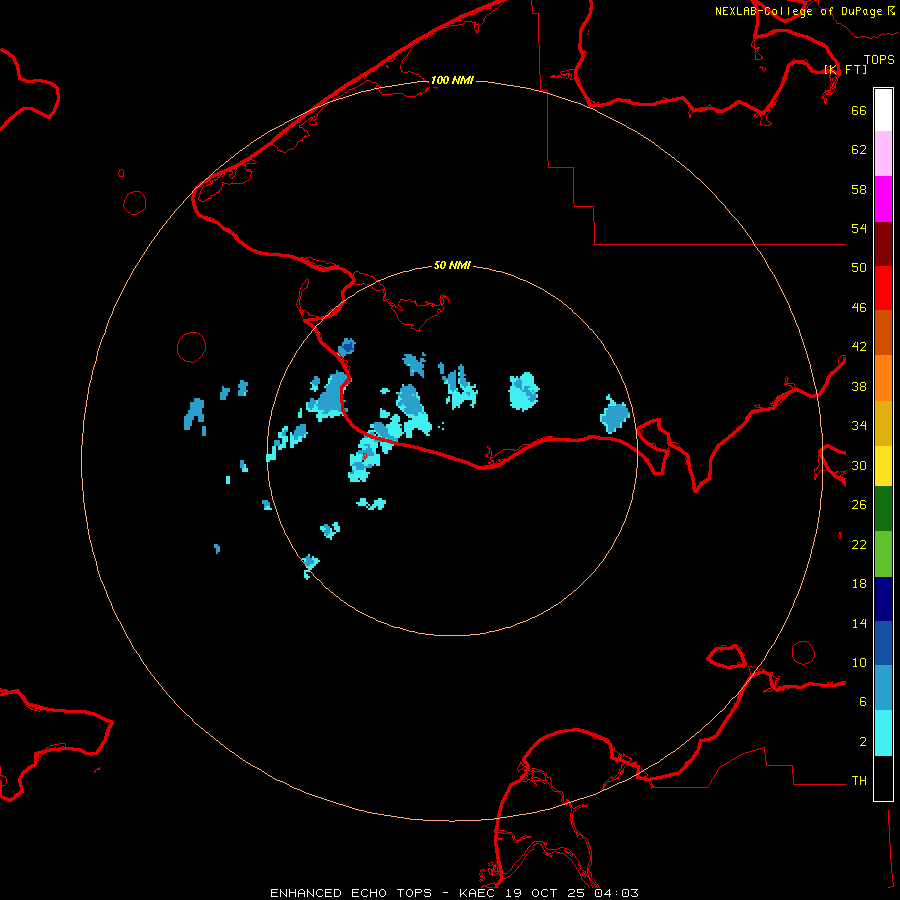Click the 30 value on the scale

[859, 465]
